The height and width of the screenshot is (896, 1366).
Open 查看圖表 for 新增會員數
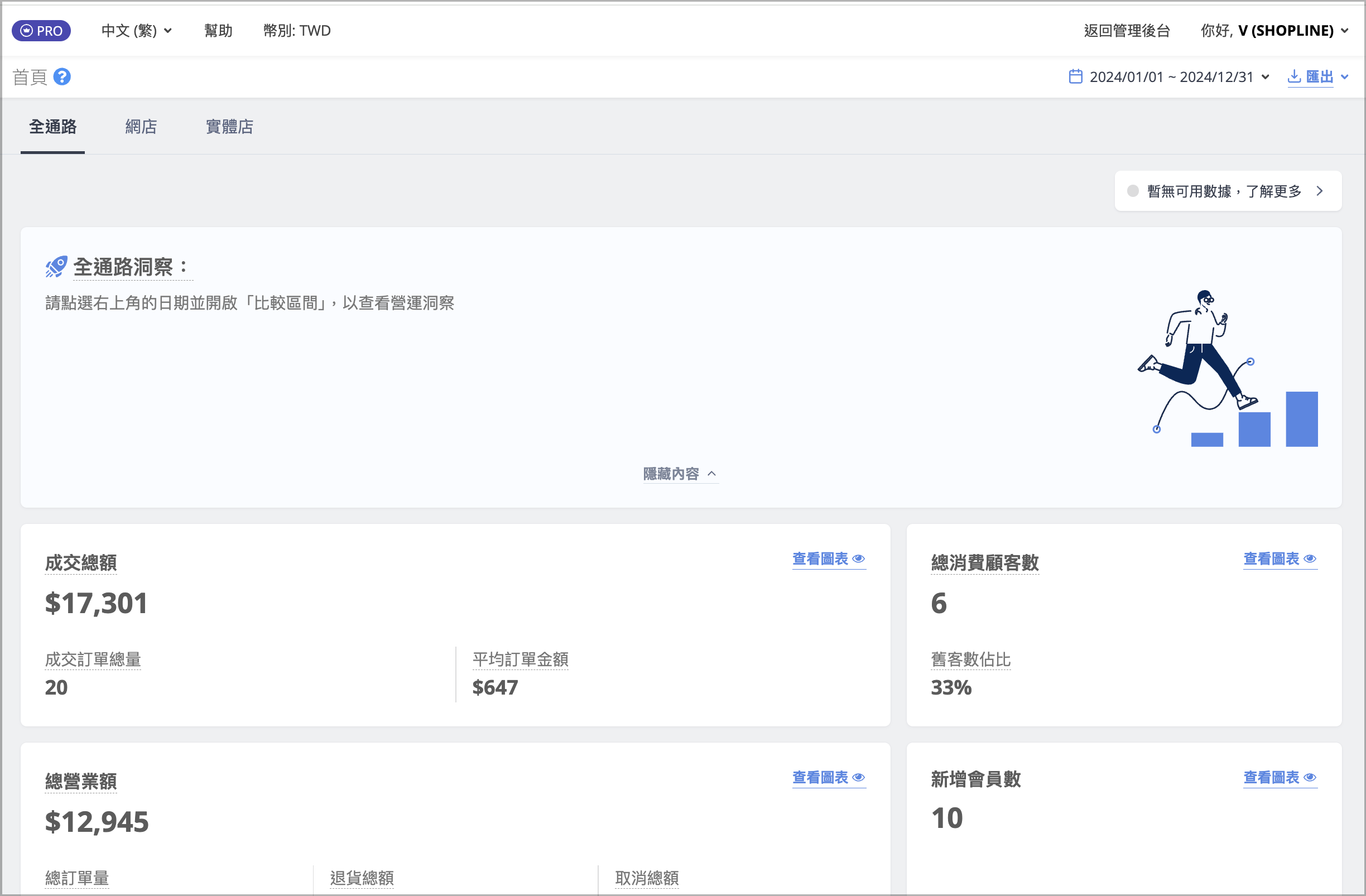tap(1280, 777)
